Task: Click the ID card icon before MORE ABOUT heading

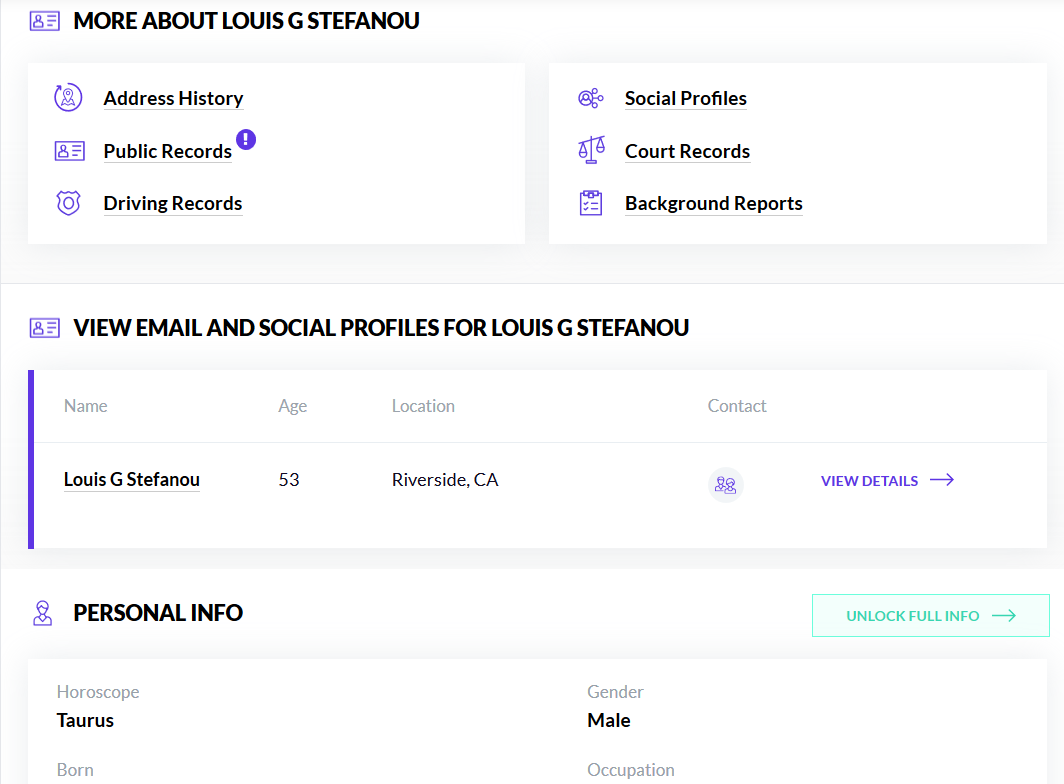Action: pyautogui.click(x=44, y=19)
